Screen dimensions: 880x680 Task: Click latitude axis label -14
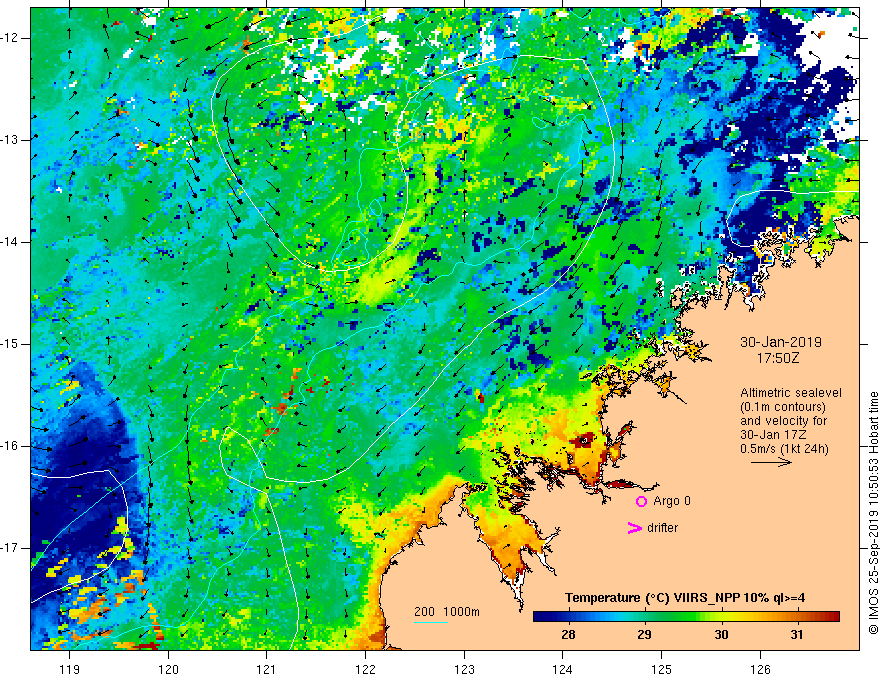coord(10,242)
